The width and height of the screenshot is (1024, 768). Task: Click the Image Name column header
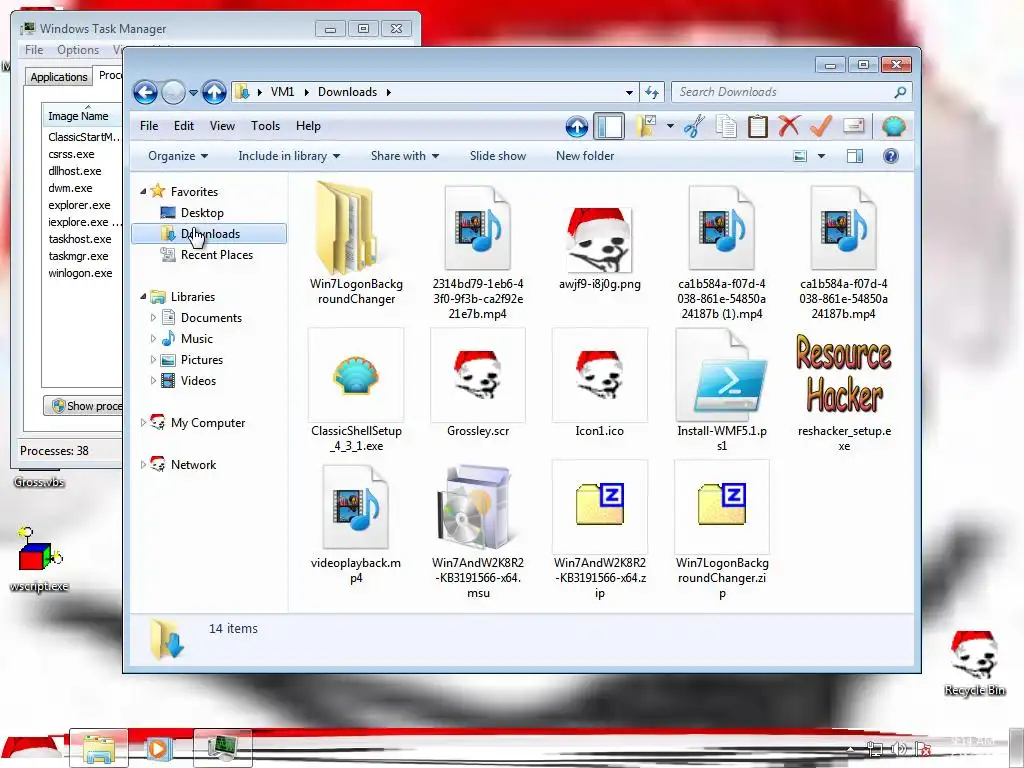[x=82, y=115]
